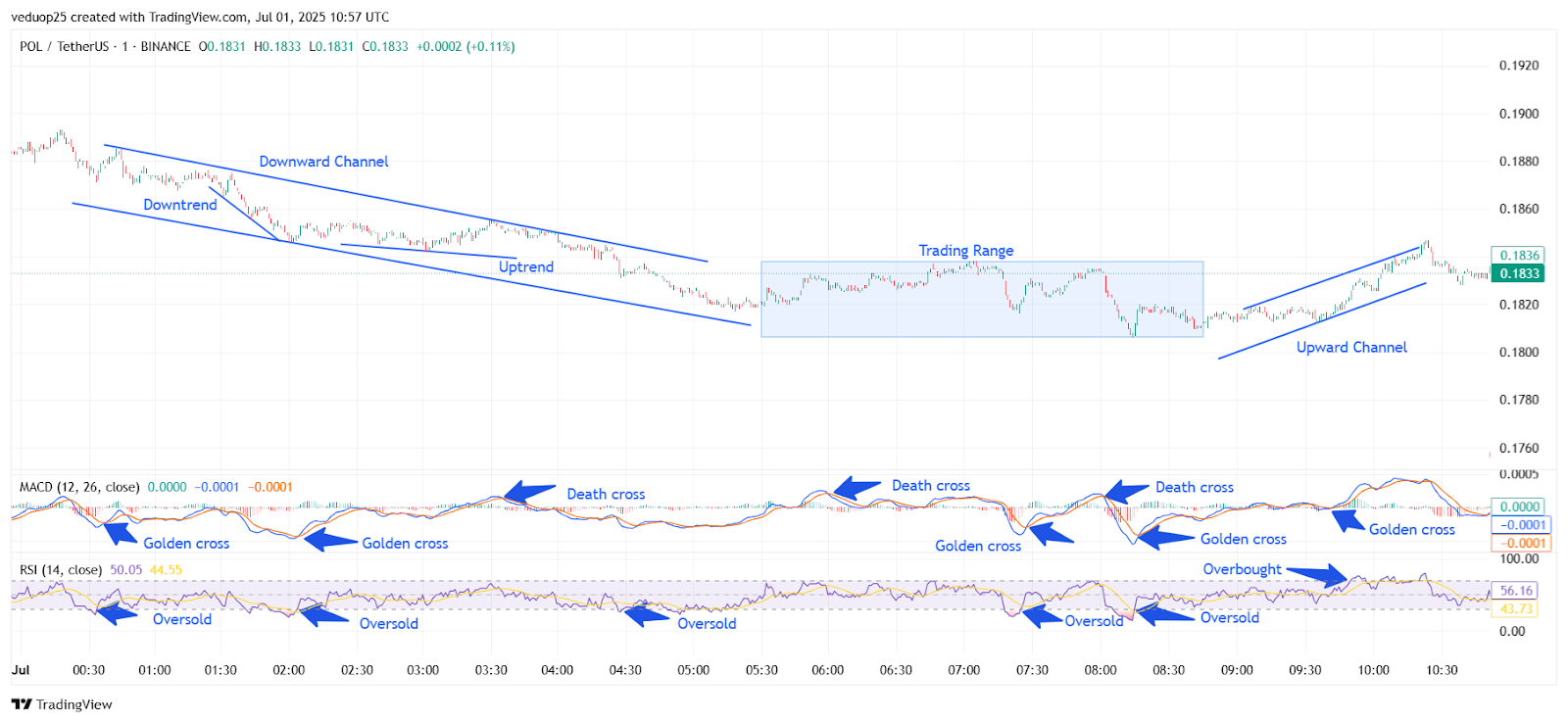1568x723 pixels.
Task: Click the 0.1820 price scale label
Action: [x=1519, y=305]
